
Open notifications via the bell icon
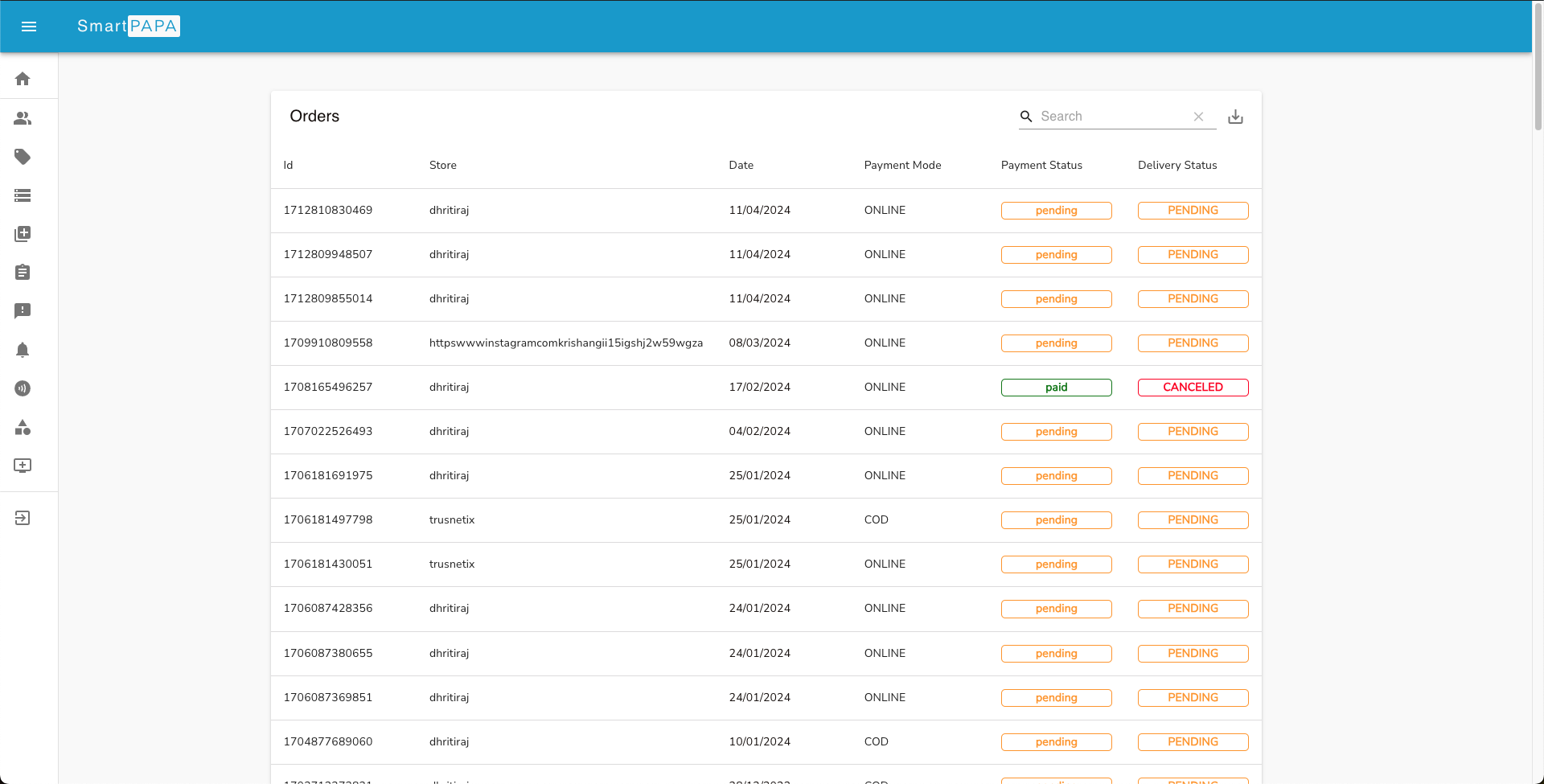(x=23, y=350)
